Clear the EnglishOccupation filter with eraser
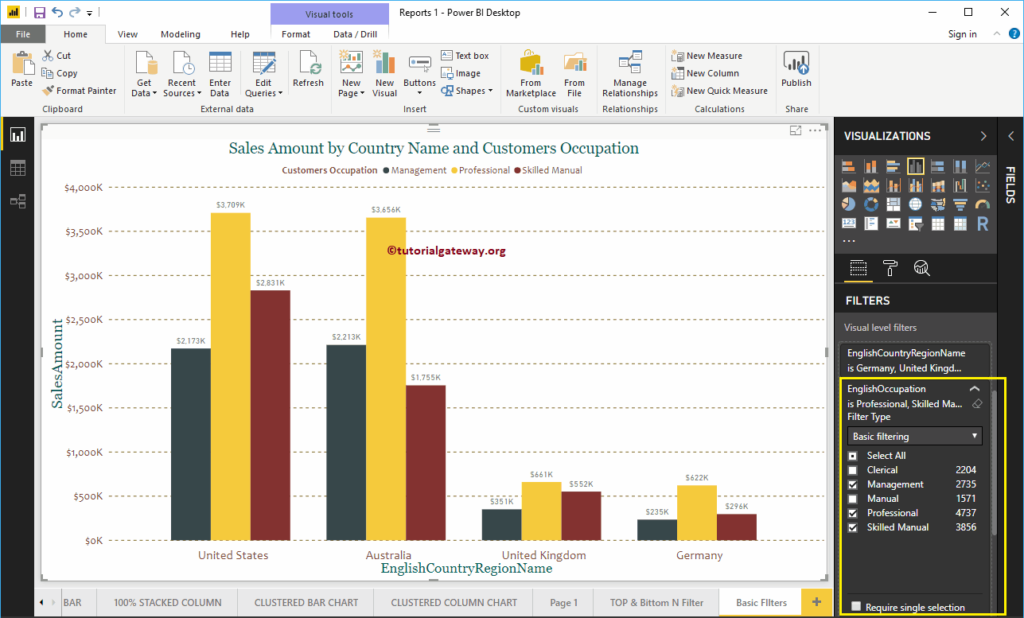Image resolution: width=1024 pixels, height=618 pixels. (977, 404)
